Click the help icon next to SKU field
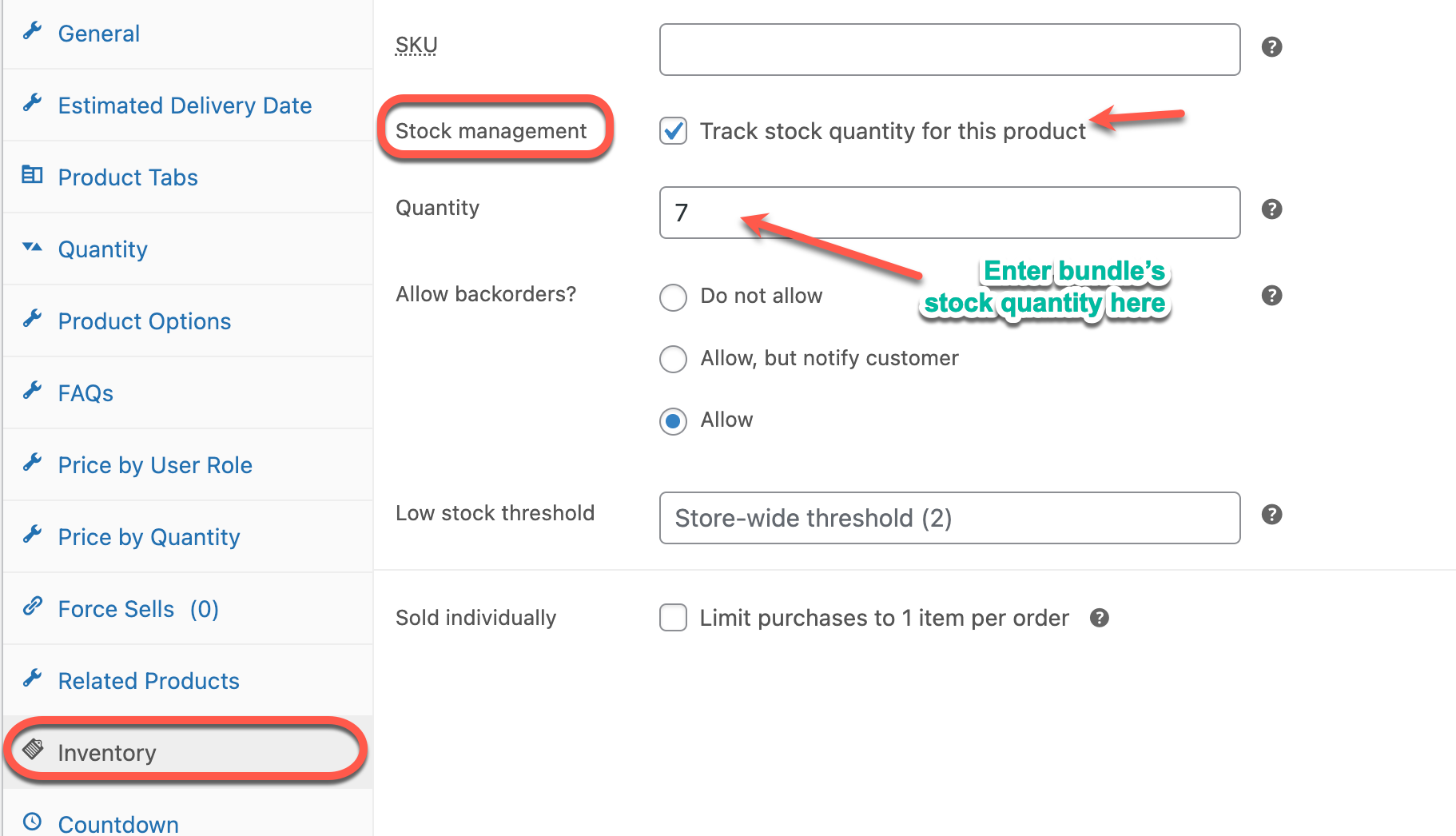 pyautogui.click(x=1271, y=47)
